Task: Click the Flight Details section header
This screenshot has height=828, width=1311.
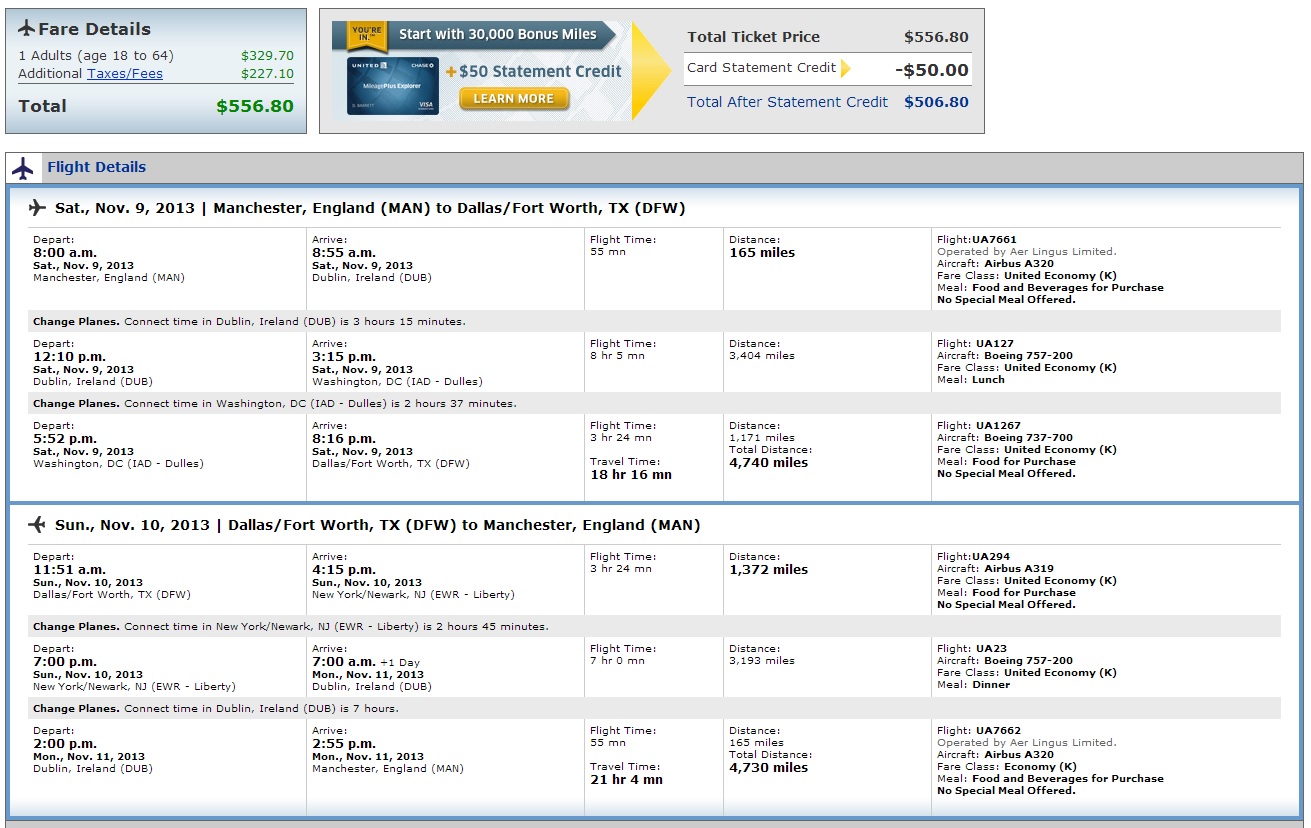Action: (x=654, y=167)
